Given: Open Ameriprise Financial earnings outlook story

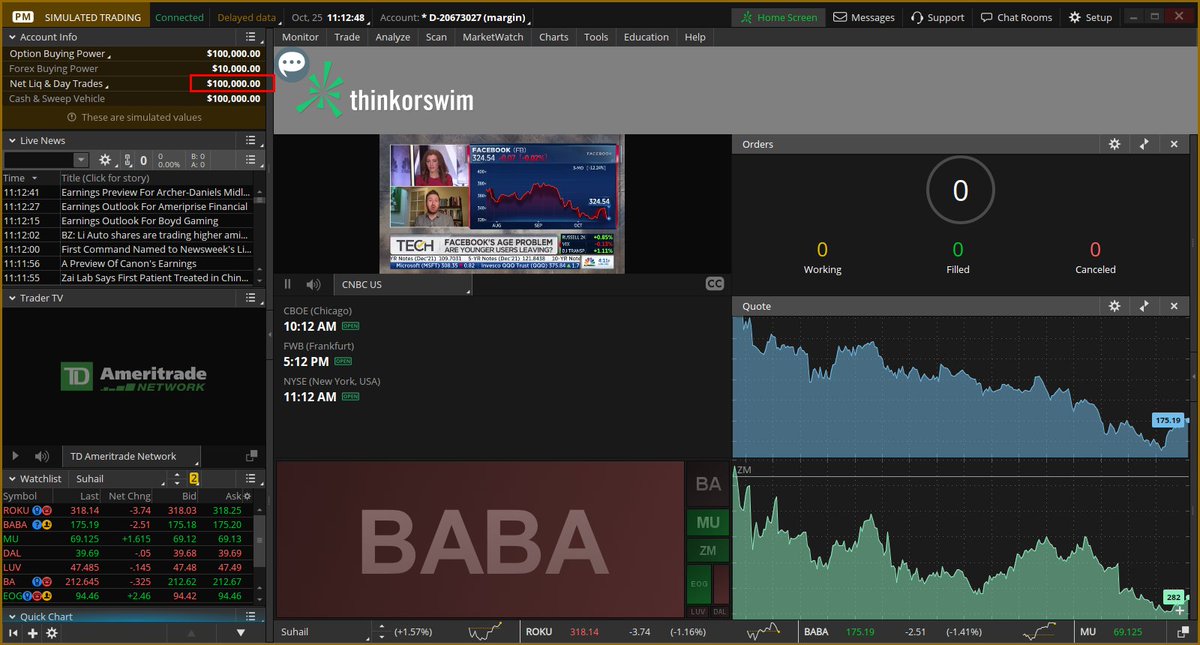Looking at the screenshot, I should click(x=155, y=206).
